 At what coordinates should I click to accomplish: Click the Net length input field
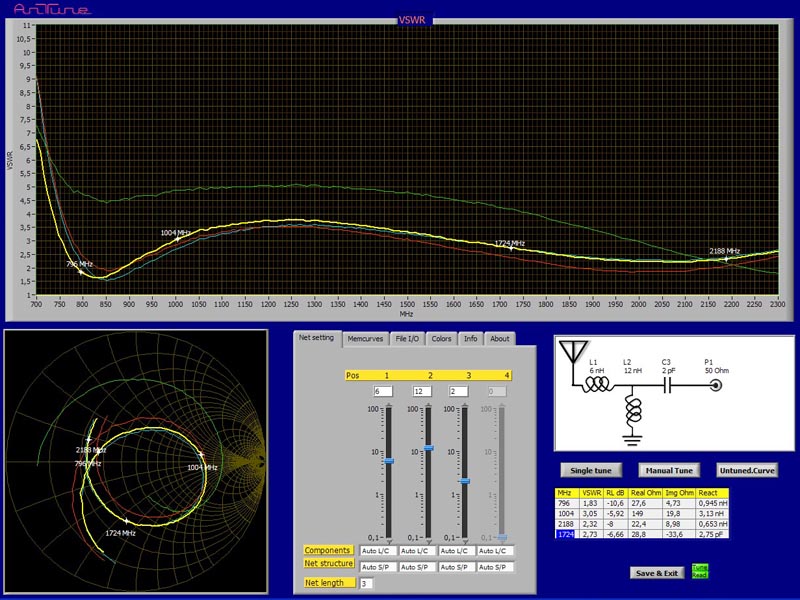[366, 583]
